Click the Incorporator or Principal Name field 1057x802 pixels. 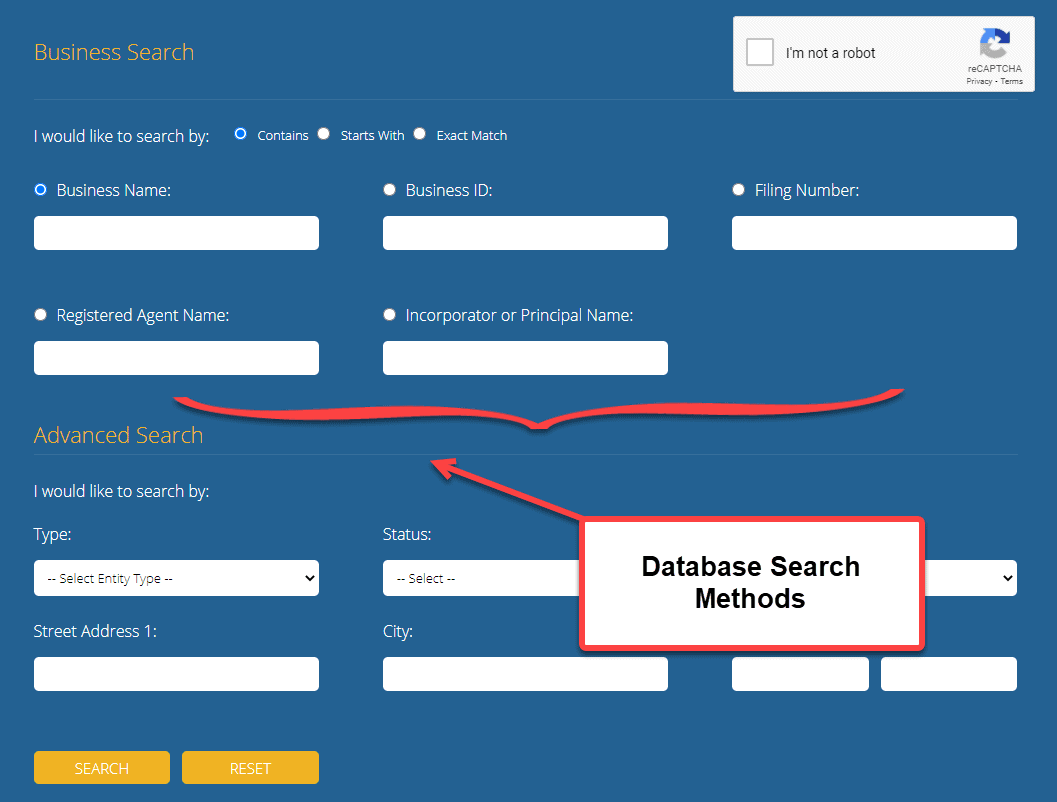[525, 358]
